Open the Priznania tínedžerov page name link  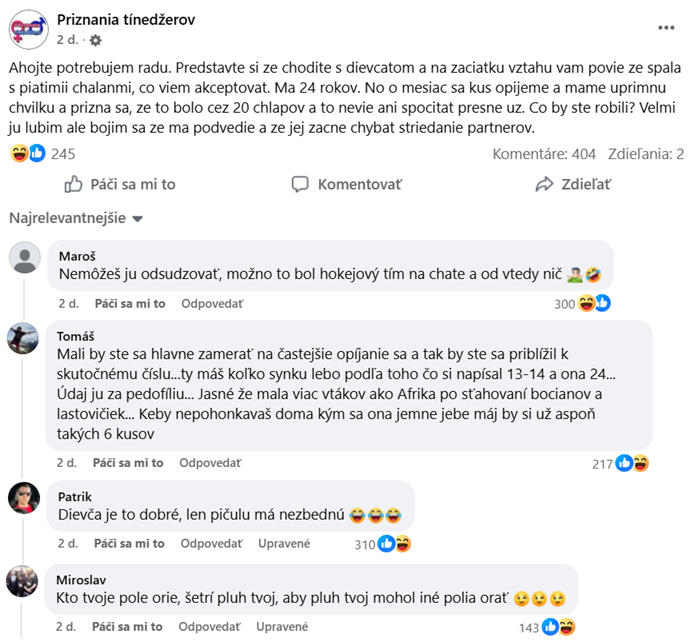pyautogui.click(x=126, y=20)
